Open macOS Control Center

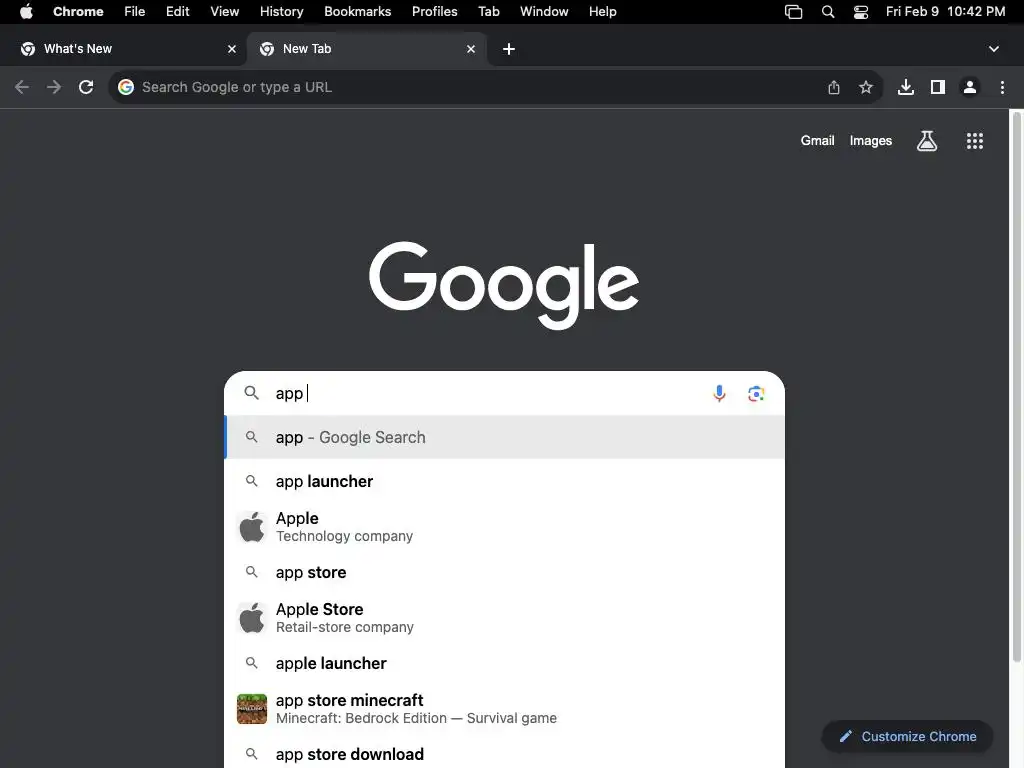pos(861,12)
